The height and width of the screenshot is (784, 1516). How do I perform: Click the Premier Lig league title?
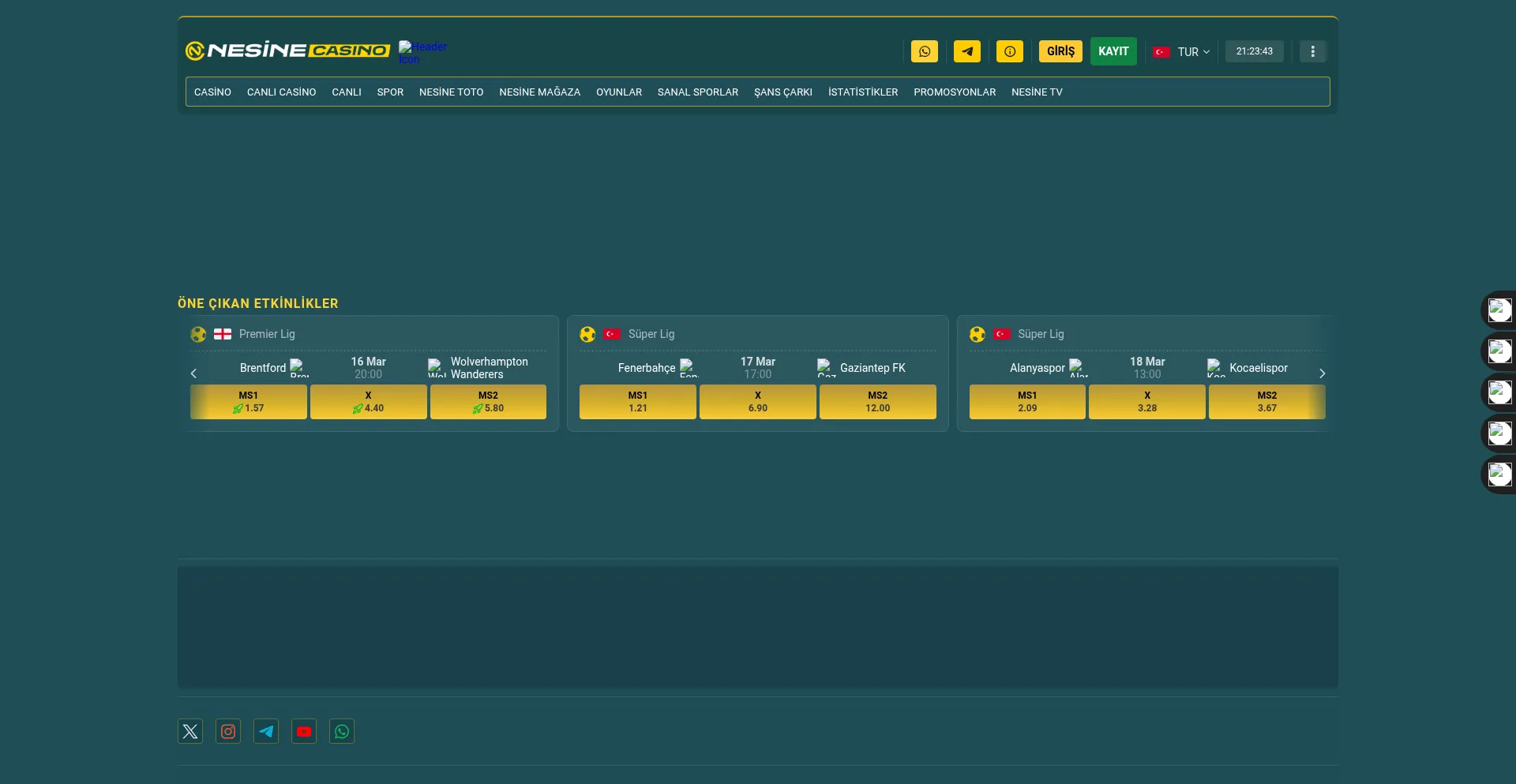pyautogui.click(x=267, y=334)
